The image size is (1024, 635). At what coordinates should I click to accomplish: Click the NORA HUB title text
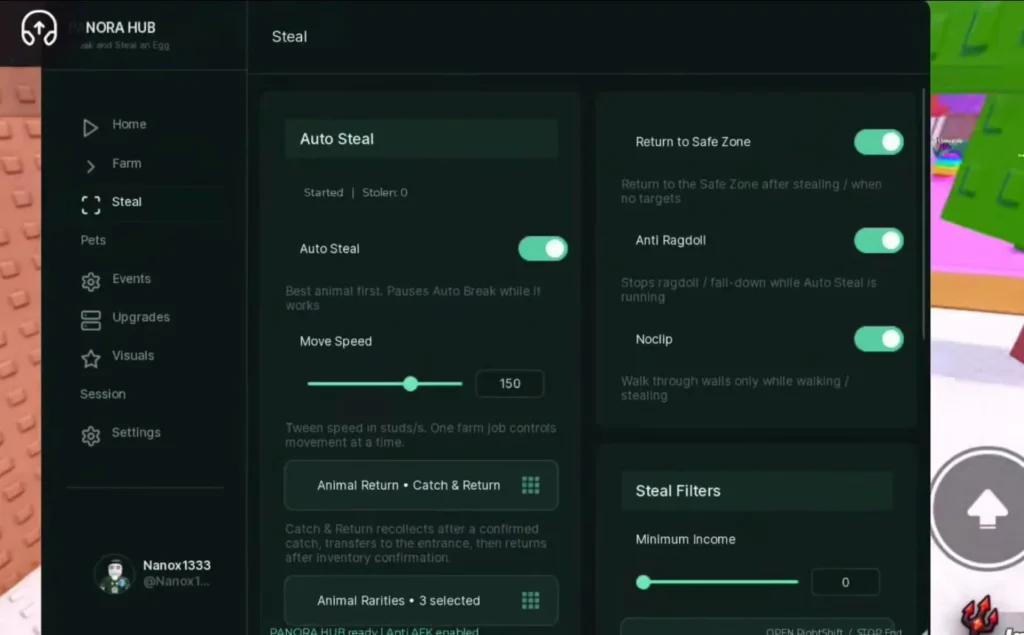120,27
